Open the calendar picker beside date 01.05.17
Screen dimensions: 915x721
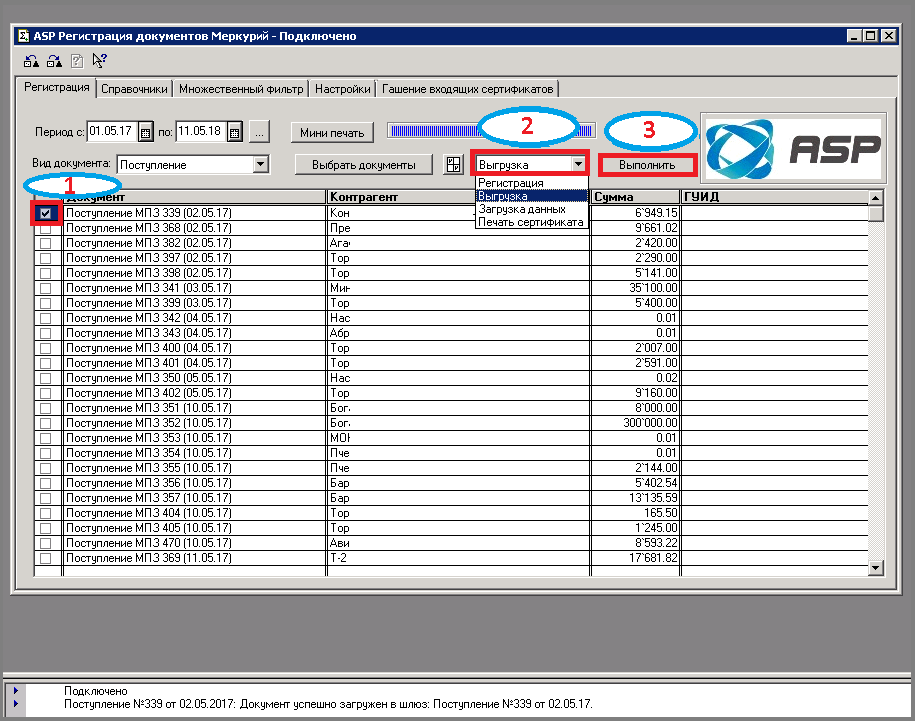pos(145,132)
